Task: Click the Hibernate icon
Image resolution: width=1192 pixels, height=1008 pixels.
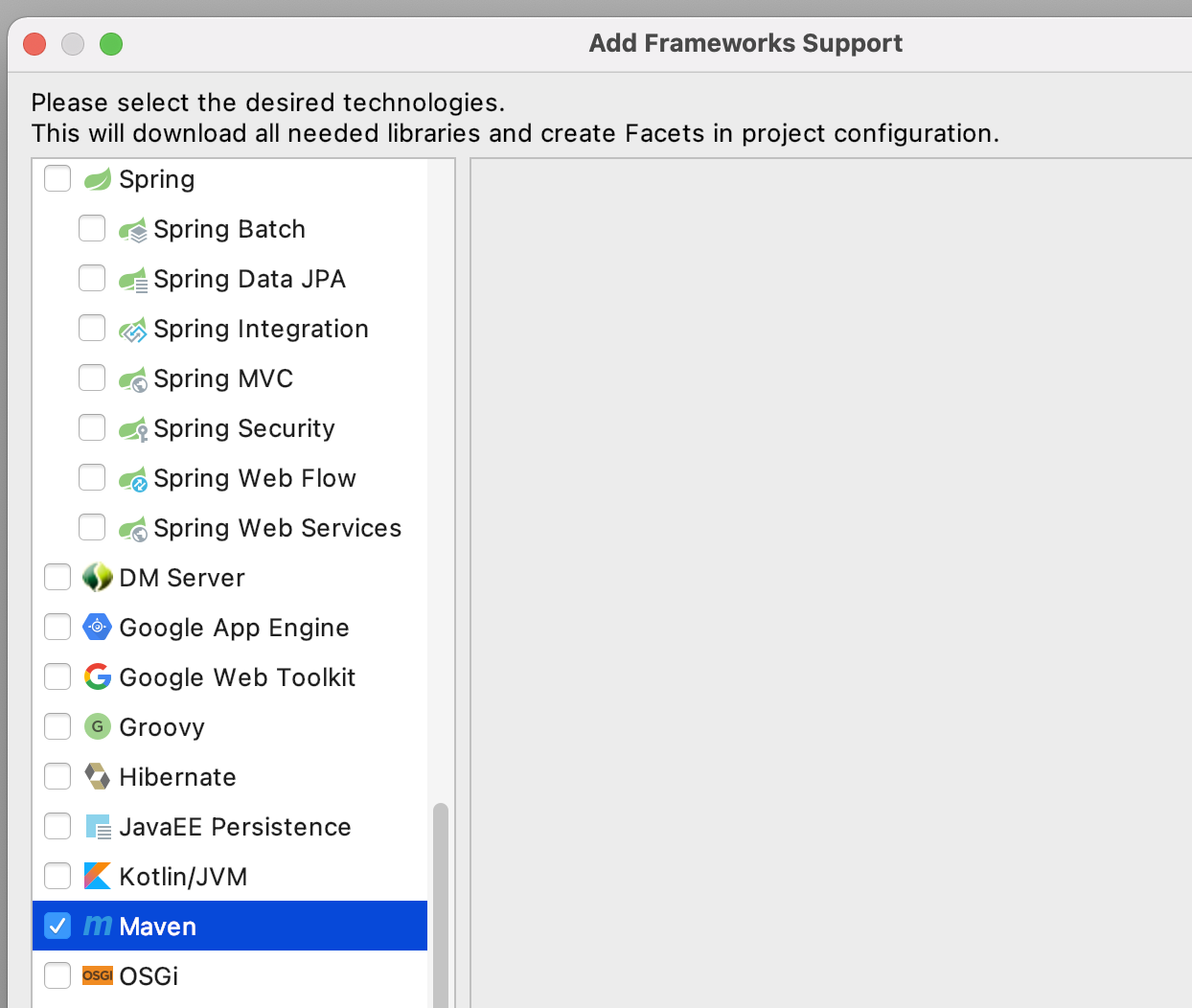Action: pyautogui.click(x=98, y=777)
